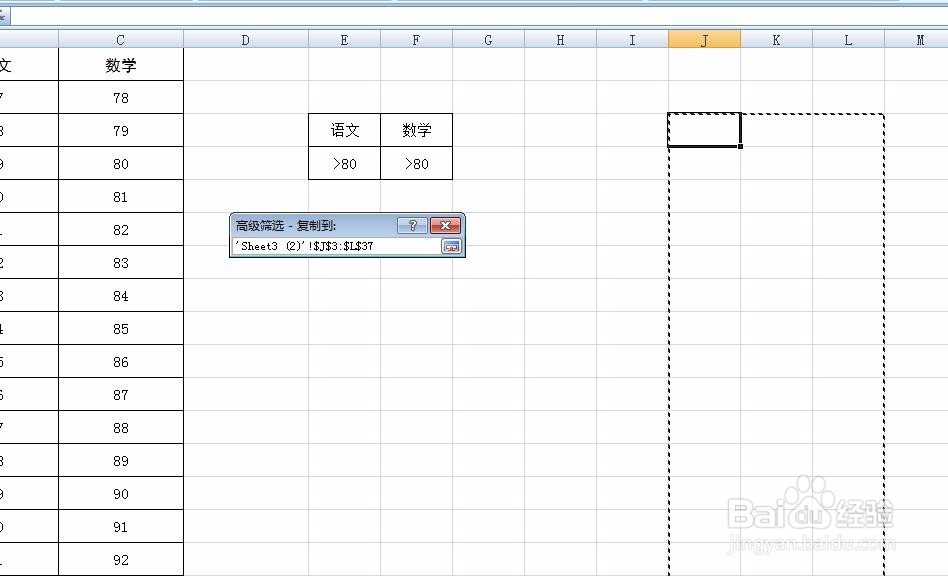The width and height of the screenshot is (948, 576).
Task: Select column C header
Action: pyautogui.click(x=120, y=39)
